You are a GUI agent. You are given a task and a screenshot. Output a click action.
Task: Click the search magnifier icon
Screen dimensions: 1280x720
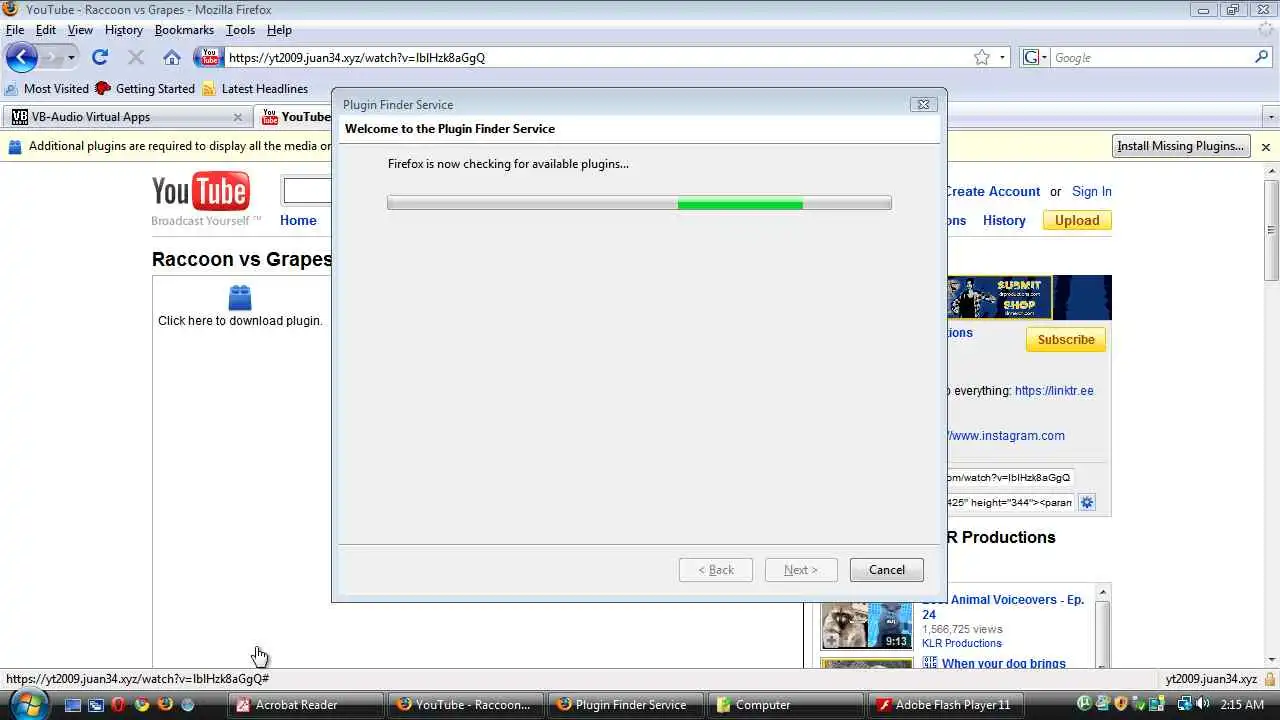1262,57
